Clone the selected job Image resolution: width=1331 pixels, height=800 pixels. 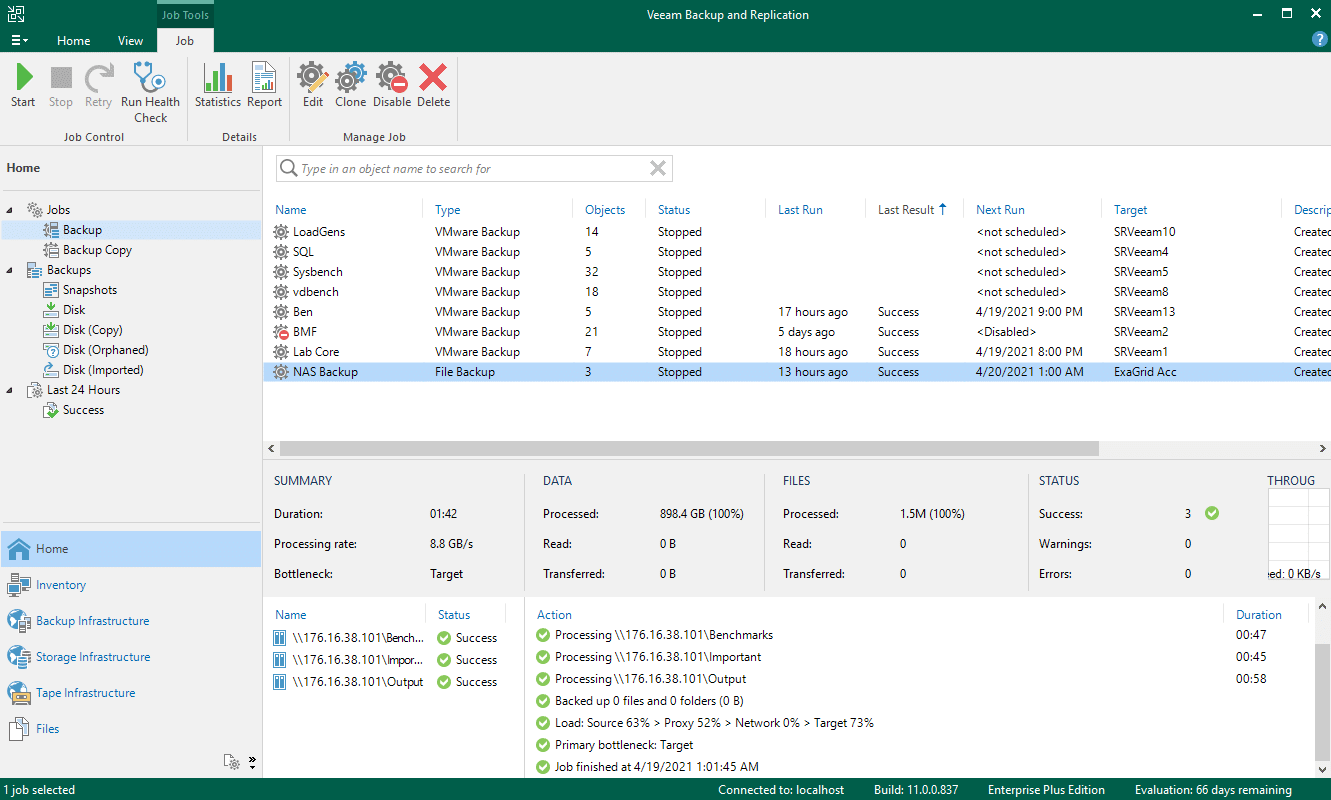pos(351,86)
